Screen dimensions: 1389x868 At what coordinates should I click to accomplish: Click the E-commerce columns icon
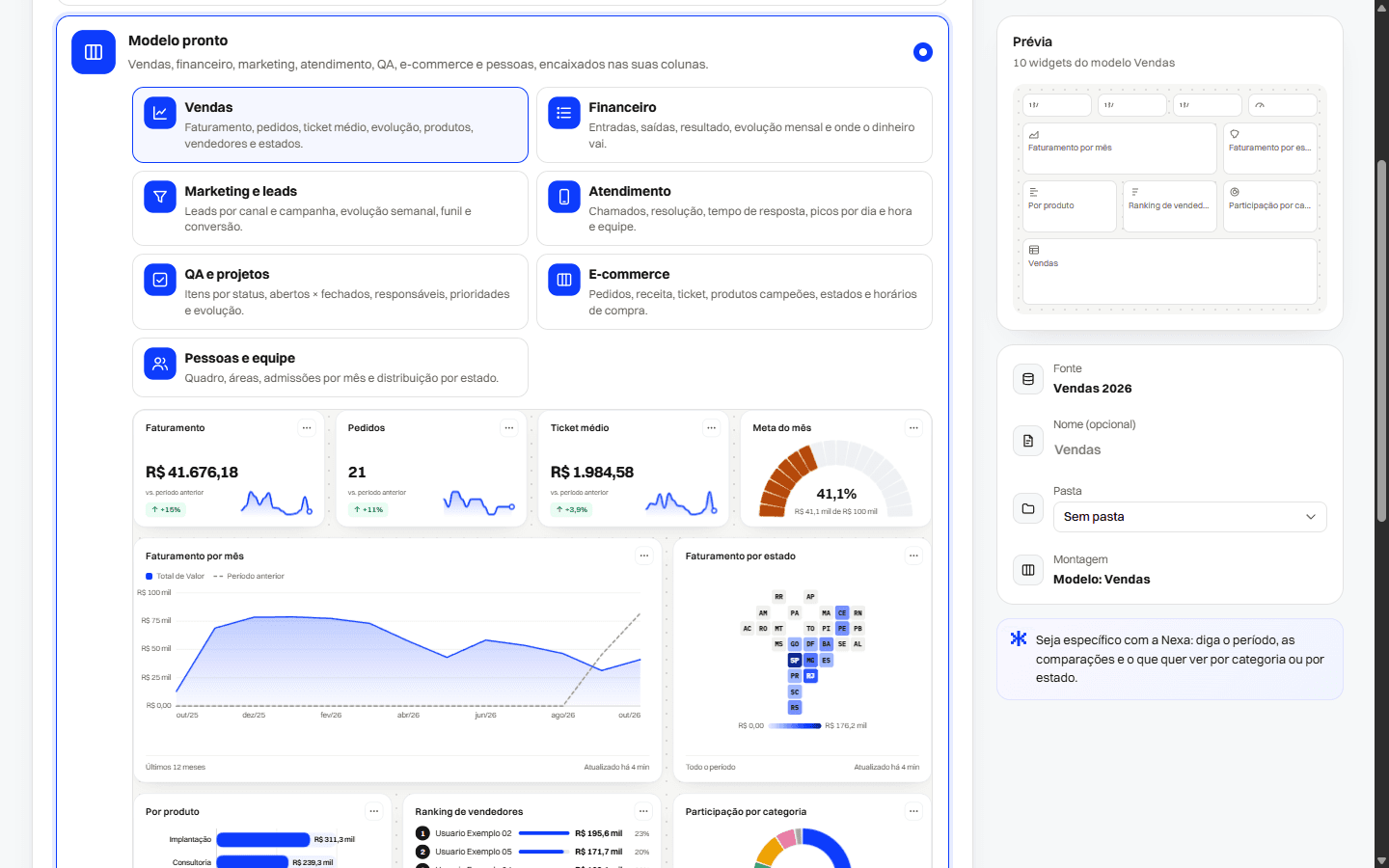[x=564, y=280]
